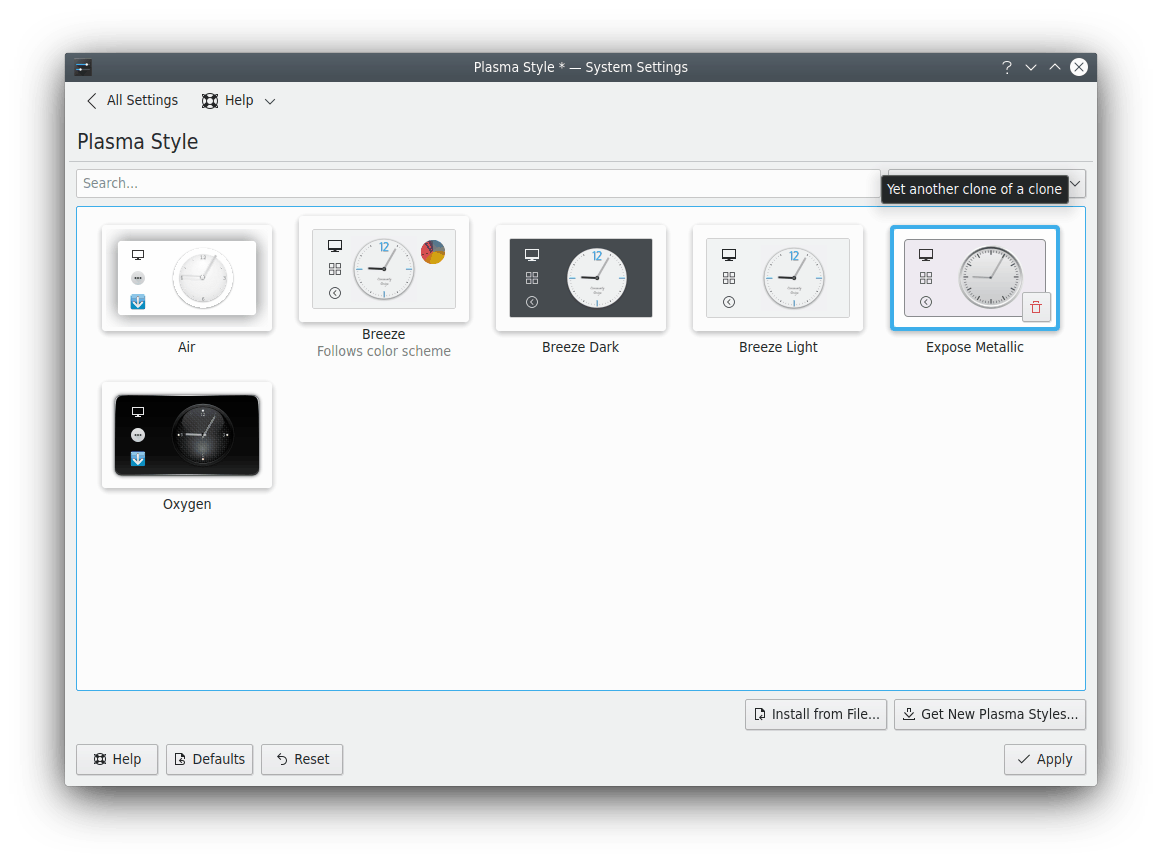Click the checkmark icon on Apply button
This screenshot has width=1162, height=863.
pos(1026,759)
